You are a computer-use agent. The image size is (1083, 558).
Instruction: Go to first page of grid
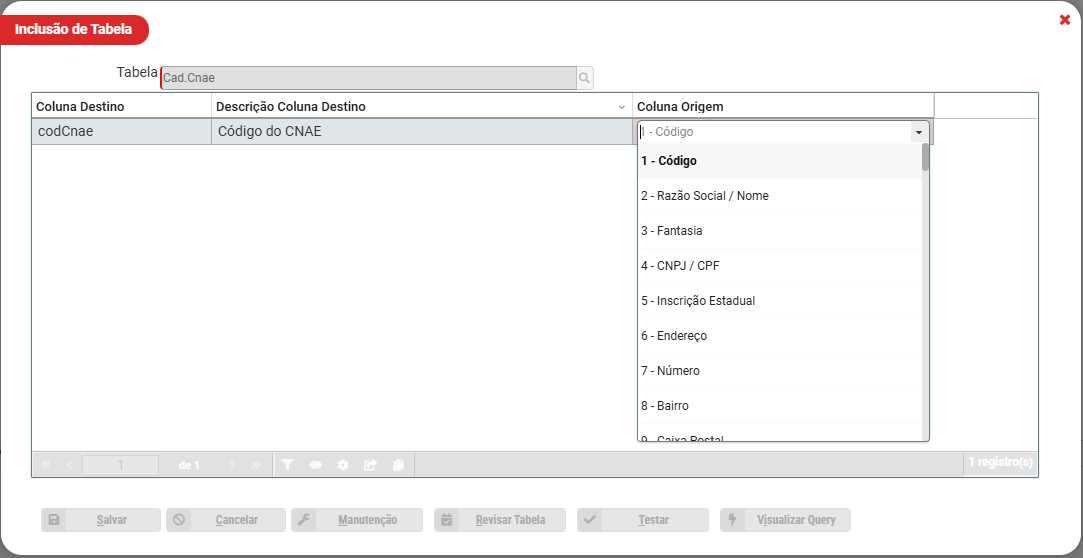click(x=46, y=465)
